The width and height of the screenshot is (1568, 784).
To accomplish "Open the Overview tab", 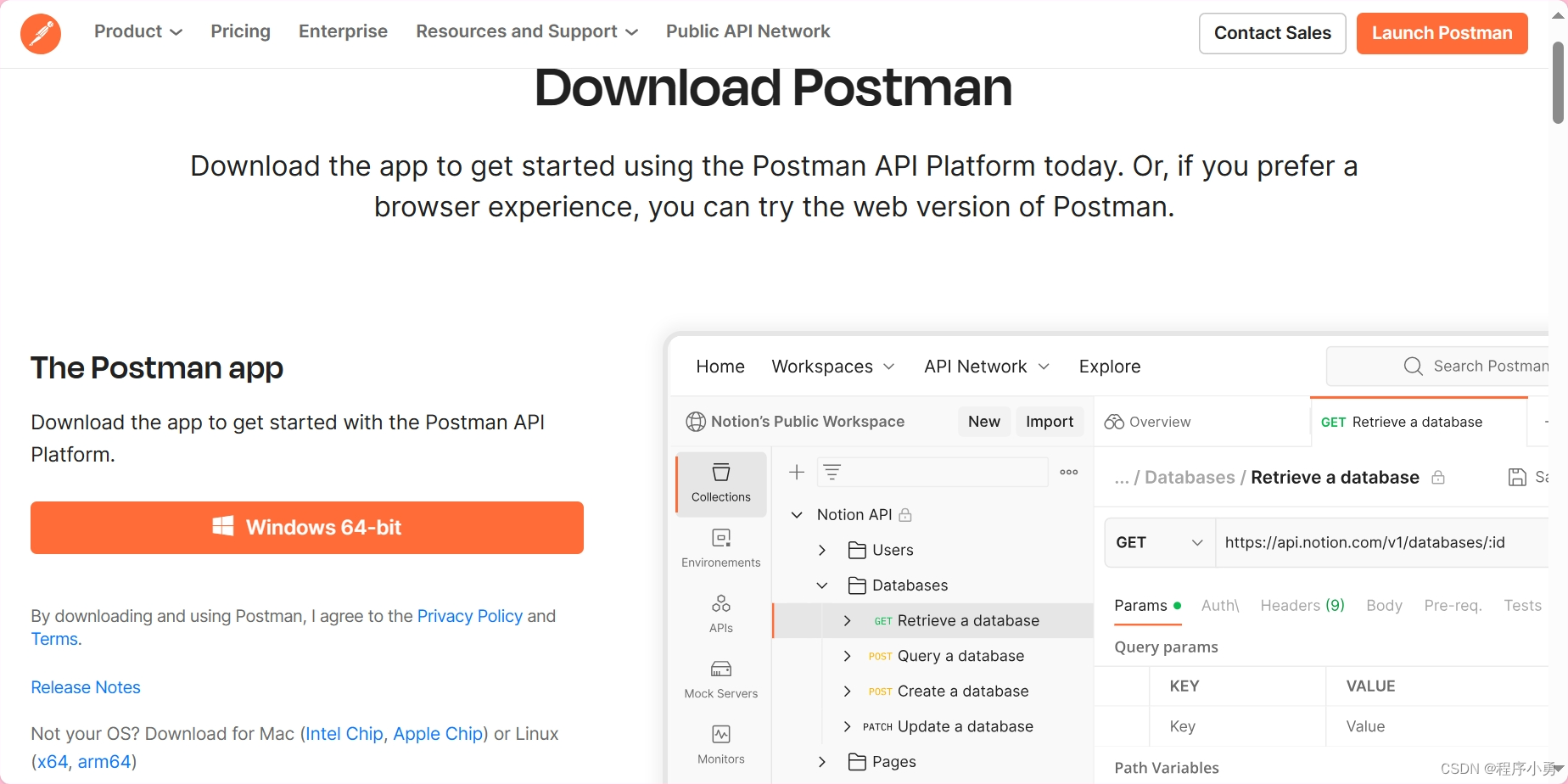I will click(x=1147, y=423).
